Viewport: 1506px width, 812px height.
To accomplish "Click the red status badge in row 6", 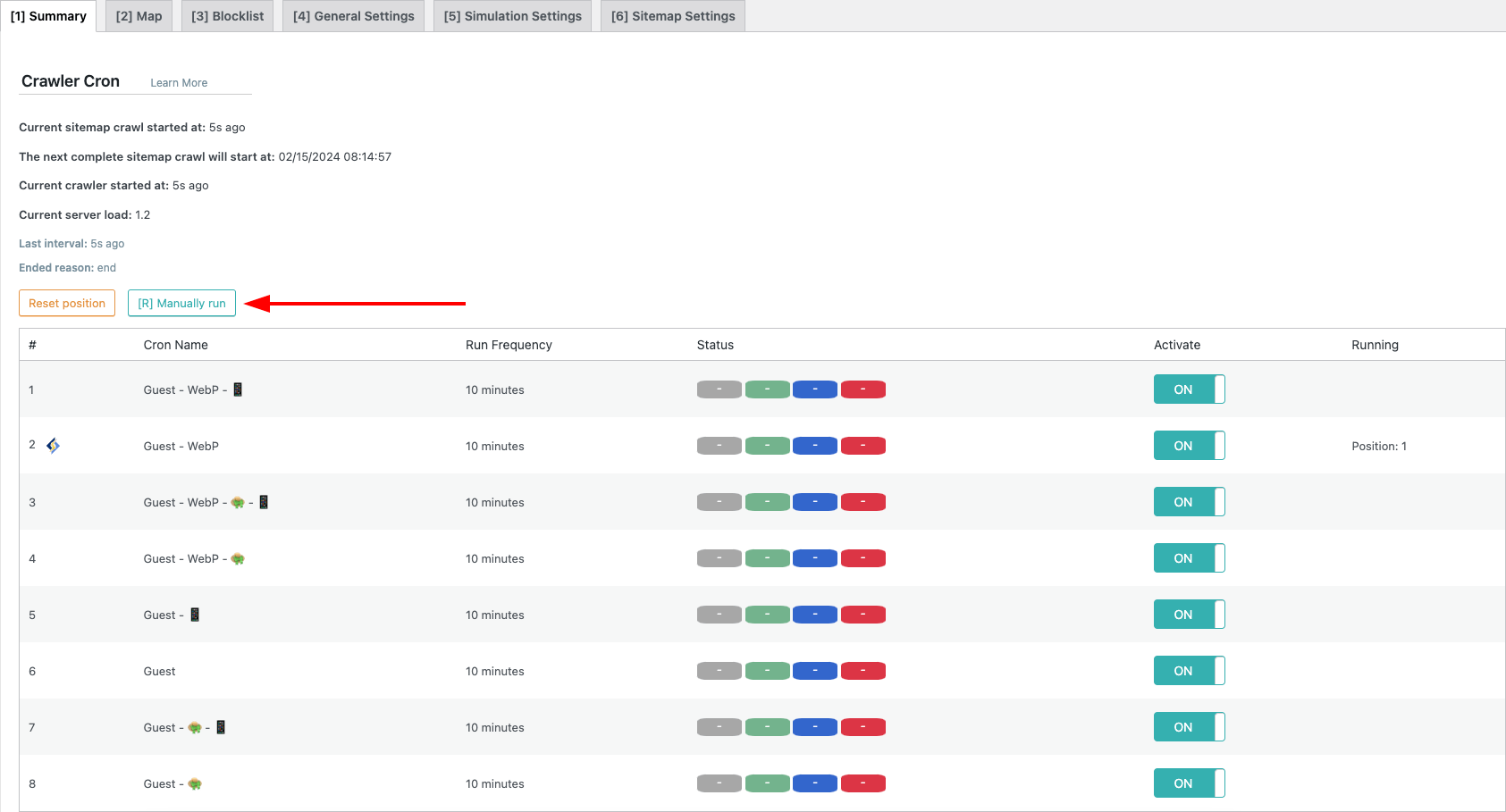I will click(862, 671).
